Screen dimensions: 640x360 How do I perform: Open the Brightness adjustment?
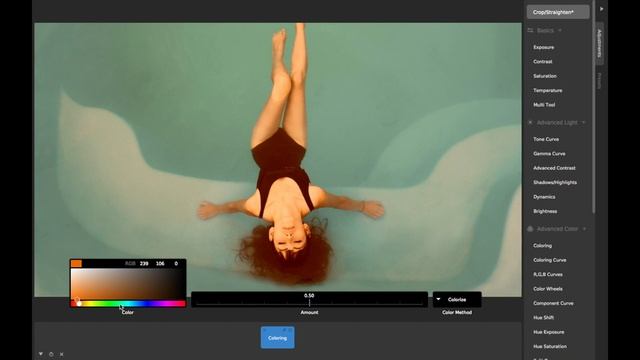coord(545,211)
